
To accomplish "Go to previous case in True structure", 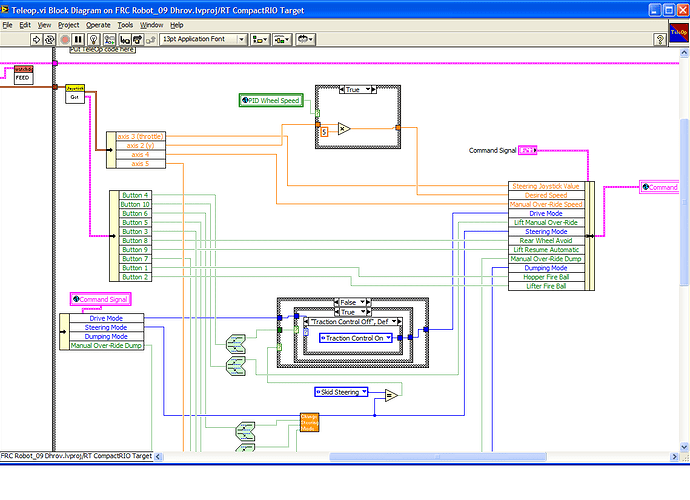I will click(x=342, y=89).
